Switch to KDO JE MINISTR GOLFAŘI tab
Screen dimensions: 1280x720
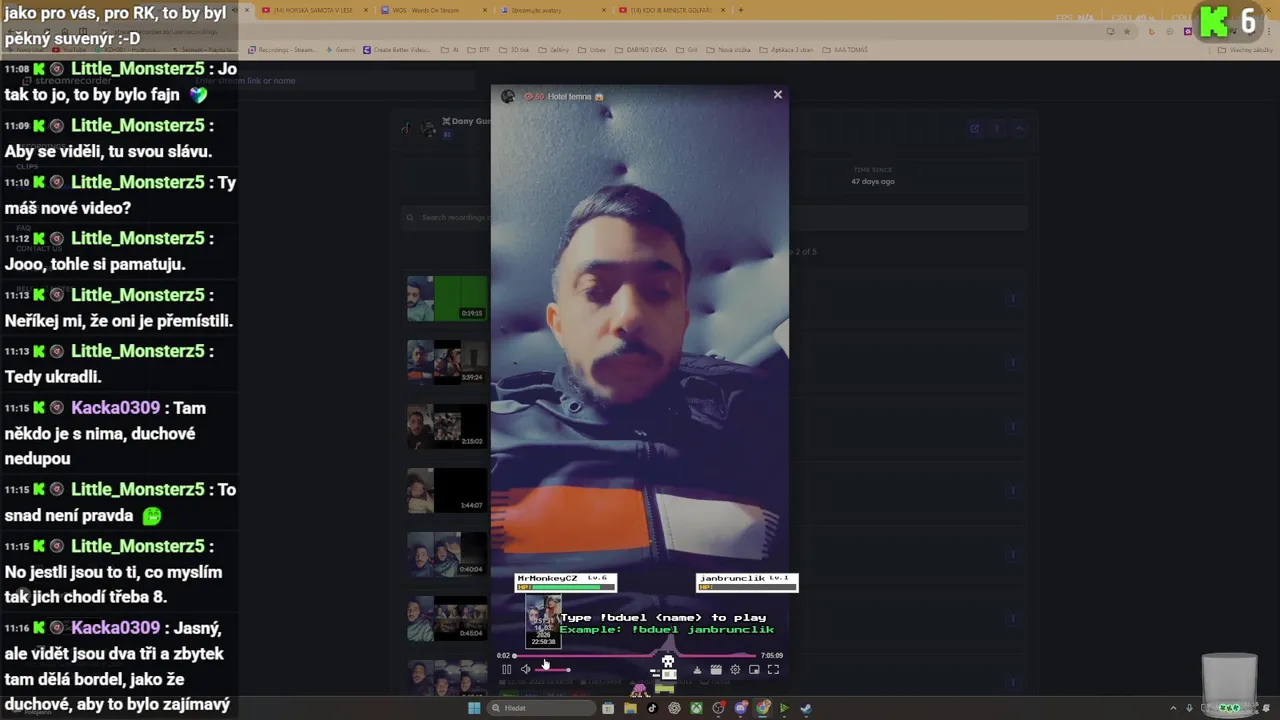click(x=670, y=10)
